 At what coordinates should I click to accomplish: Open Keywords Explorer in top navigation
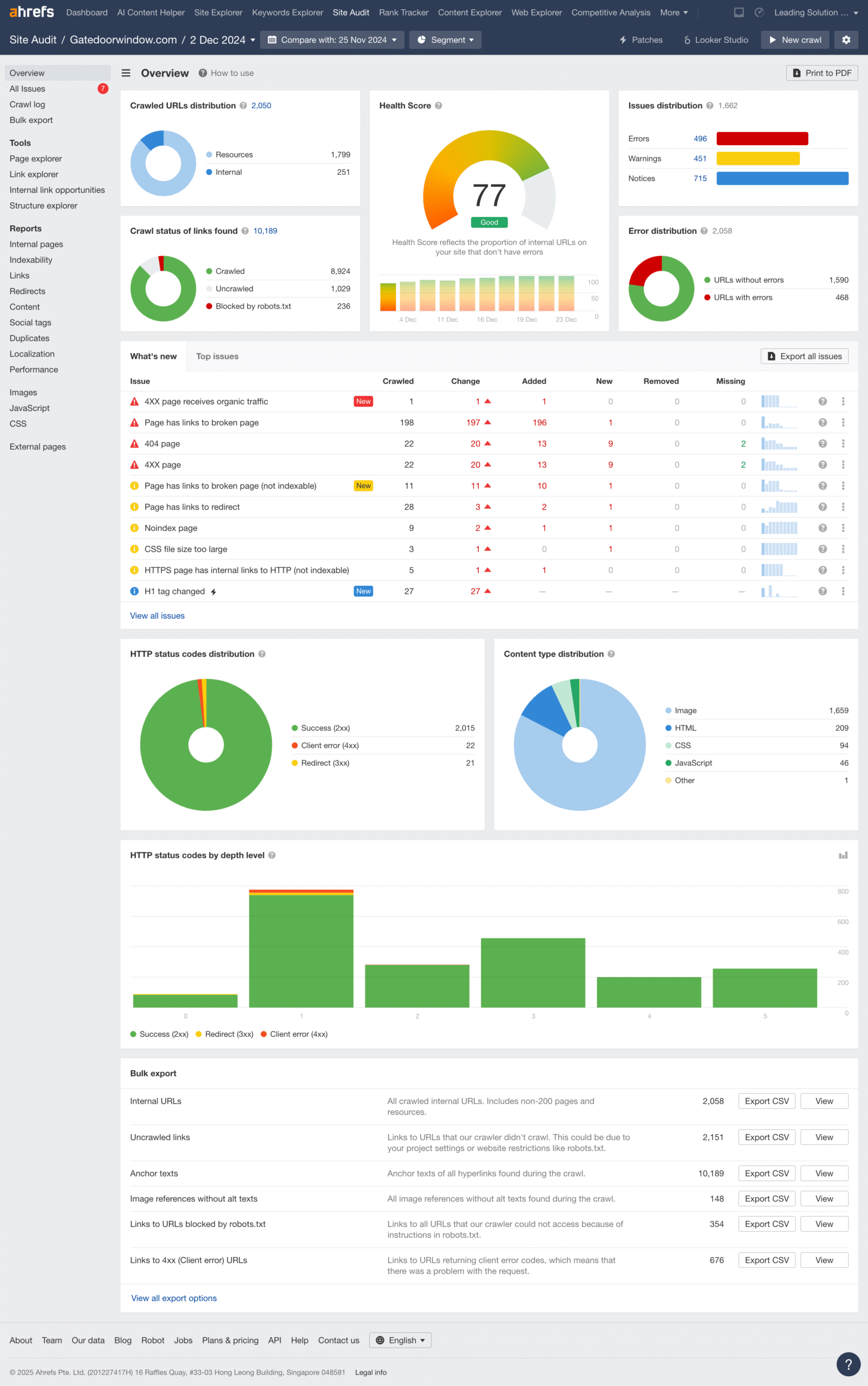click(x=287, y=12)
